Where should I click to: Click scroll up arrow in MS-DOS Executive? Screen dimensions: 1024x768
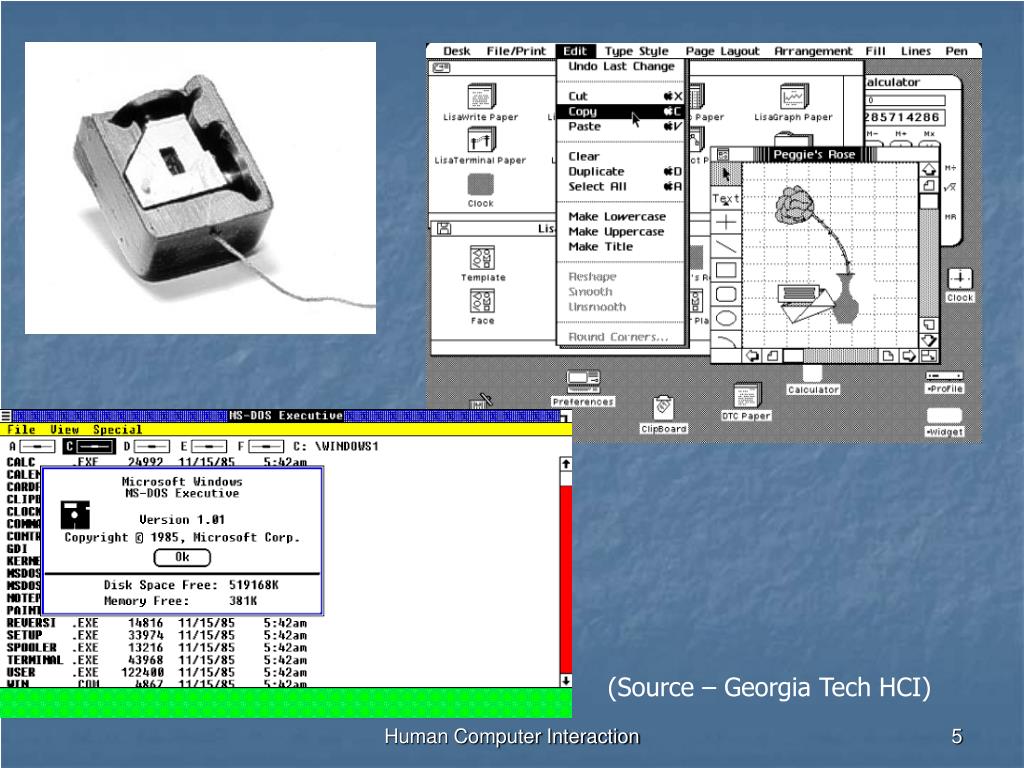click(x=566, y=464)
